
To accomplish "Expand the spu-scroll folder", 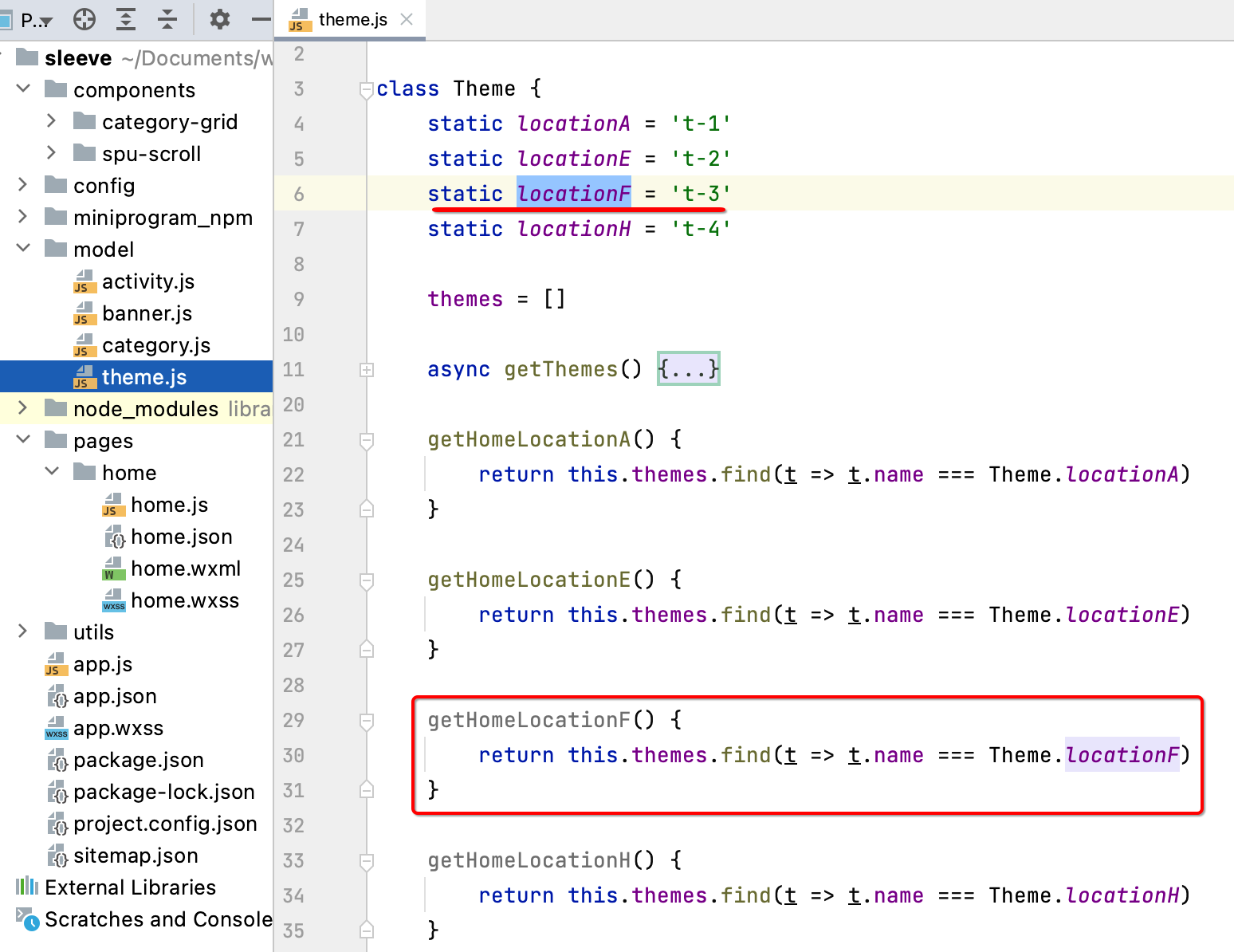I will click(52, 152).
